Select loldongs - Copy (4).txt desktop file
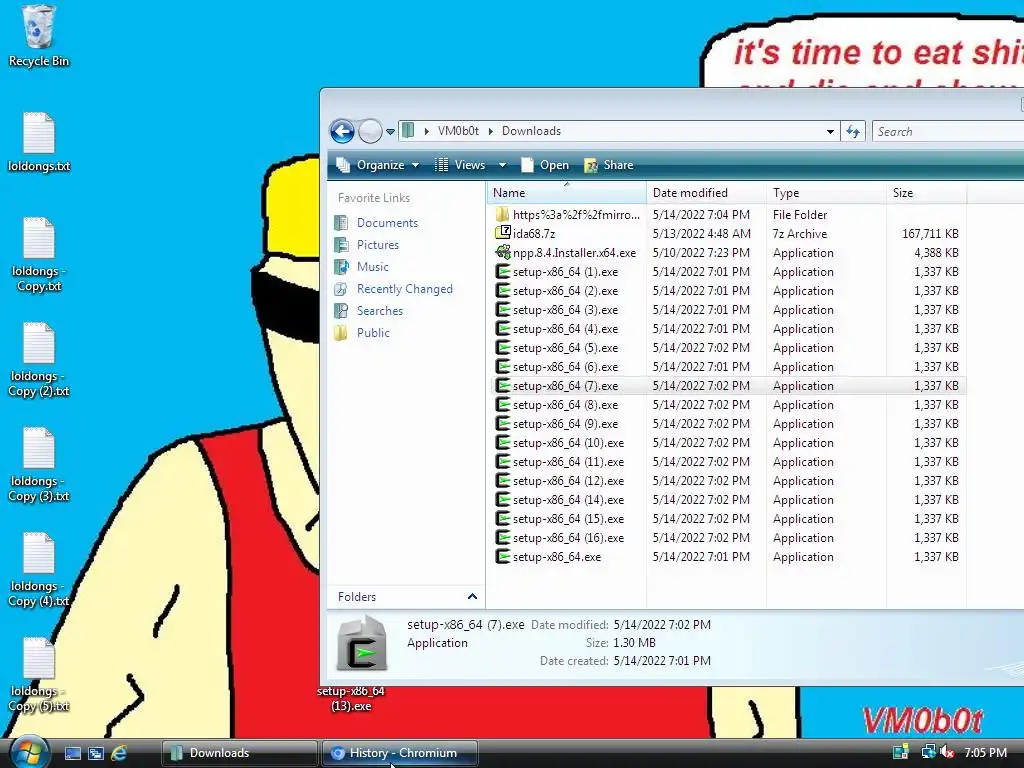 (39, 570)
